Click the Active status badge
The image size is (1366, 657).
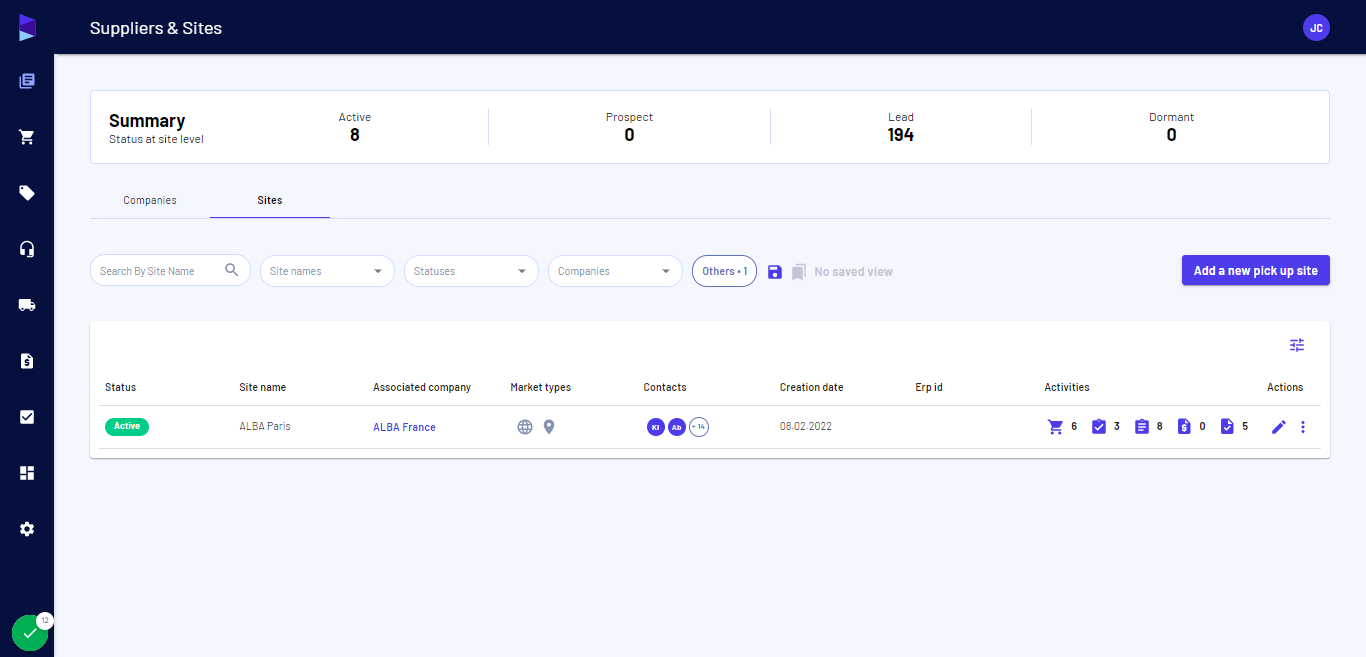coord(127,426)
